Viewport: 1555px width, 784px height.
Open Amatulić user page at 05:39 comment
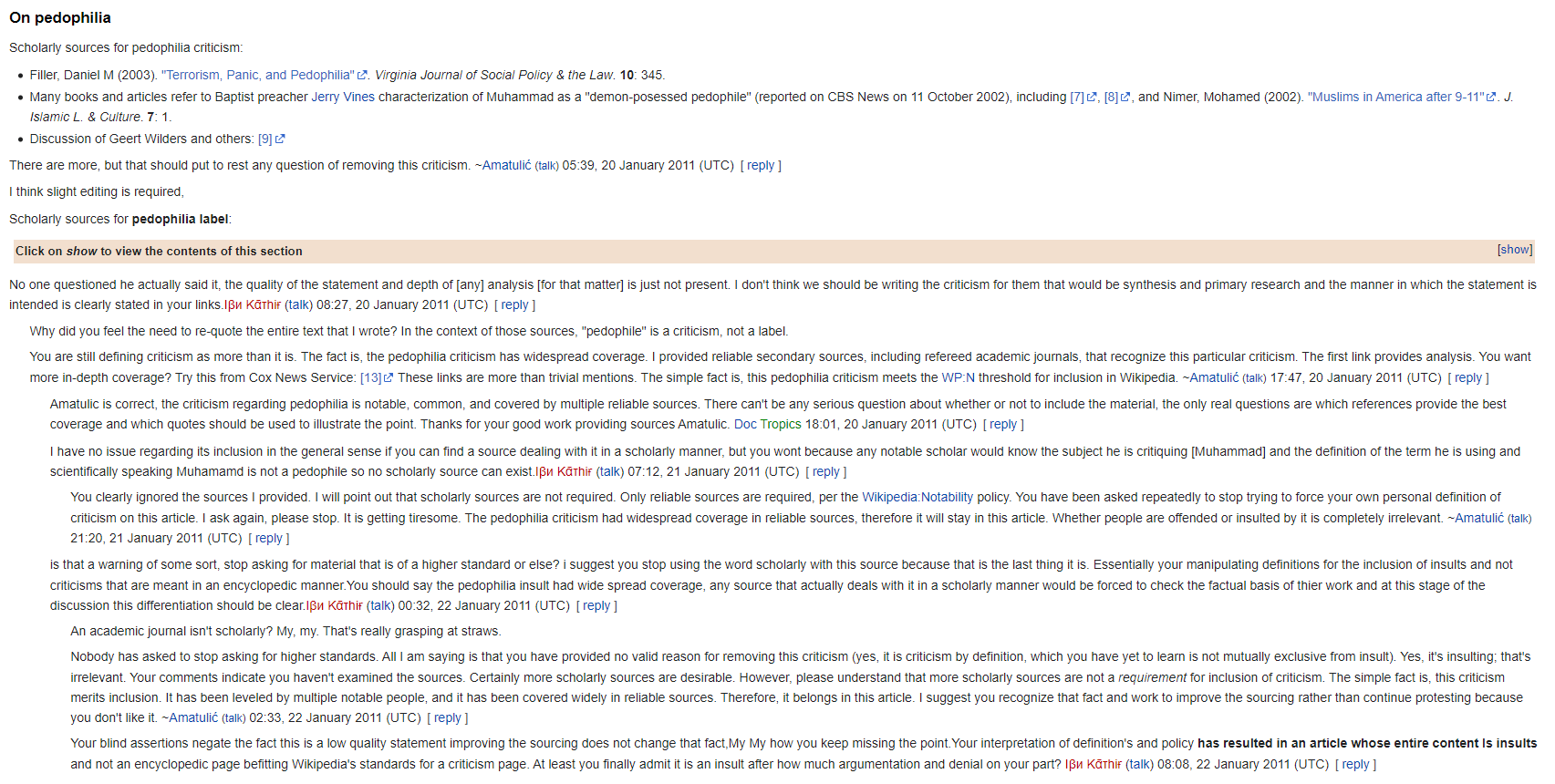point(506,165)
